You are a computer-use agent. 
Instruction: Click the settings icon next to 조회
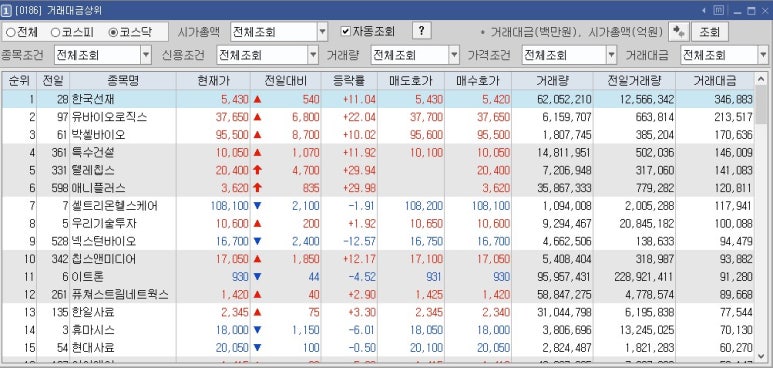[679, 32]
